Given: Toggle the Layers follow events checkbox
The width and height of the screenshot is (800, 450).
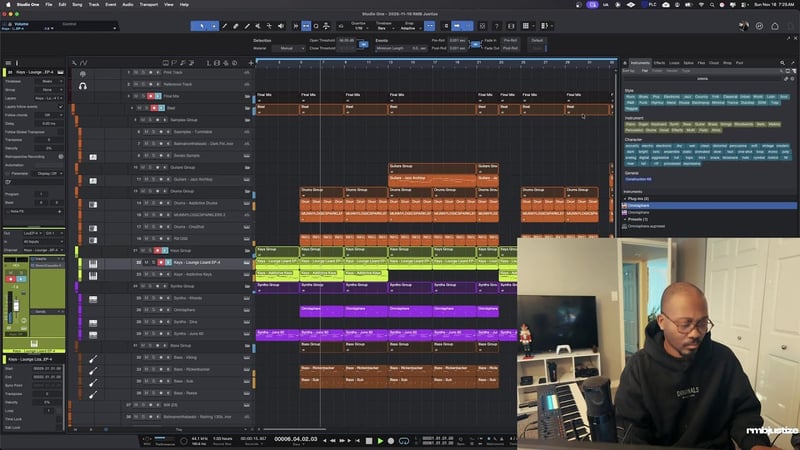Looking at the screenshot, I should click(63, 106).
